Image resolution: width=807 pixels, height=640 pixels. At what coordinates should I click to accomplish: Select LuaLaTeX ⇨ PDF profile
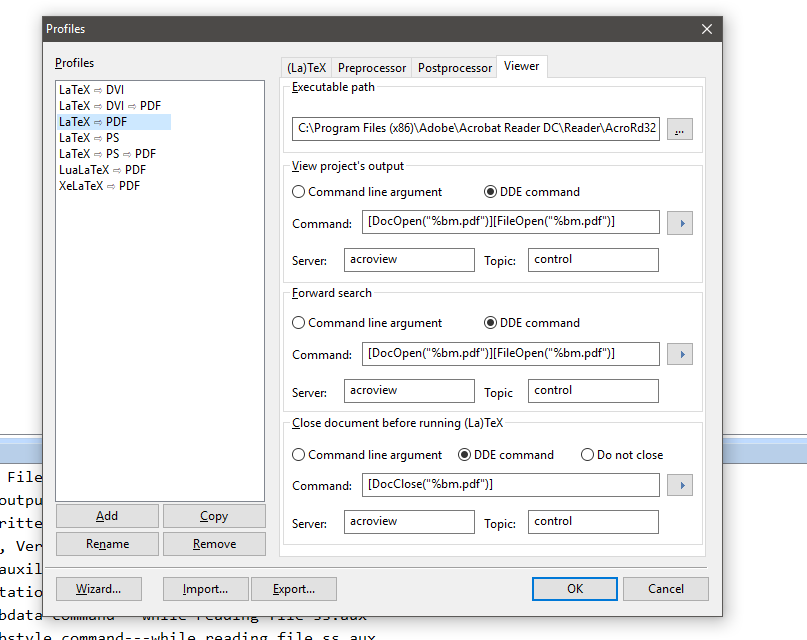click(102, 170)
